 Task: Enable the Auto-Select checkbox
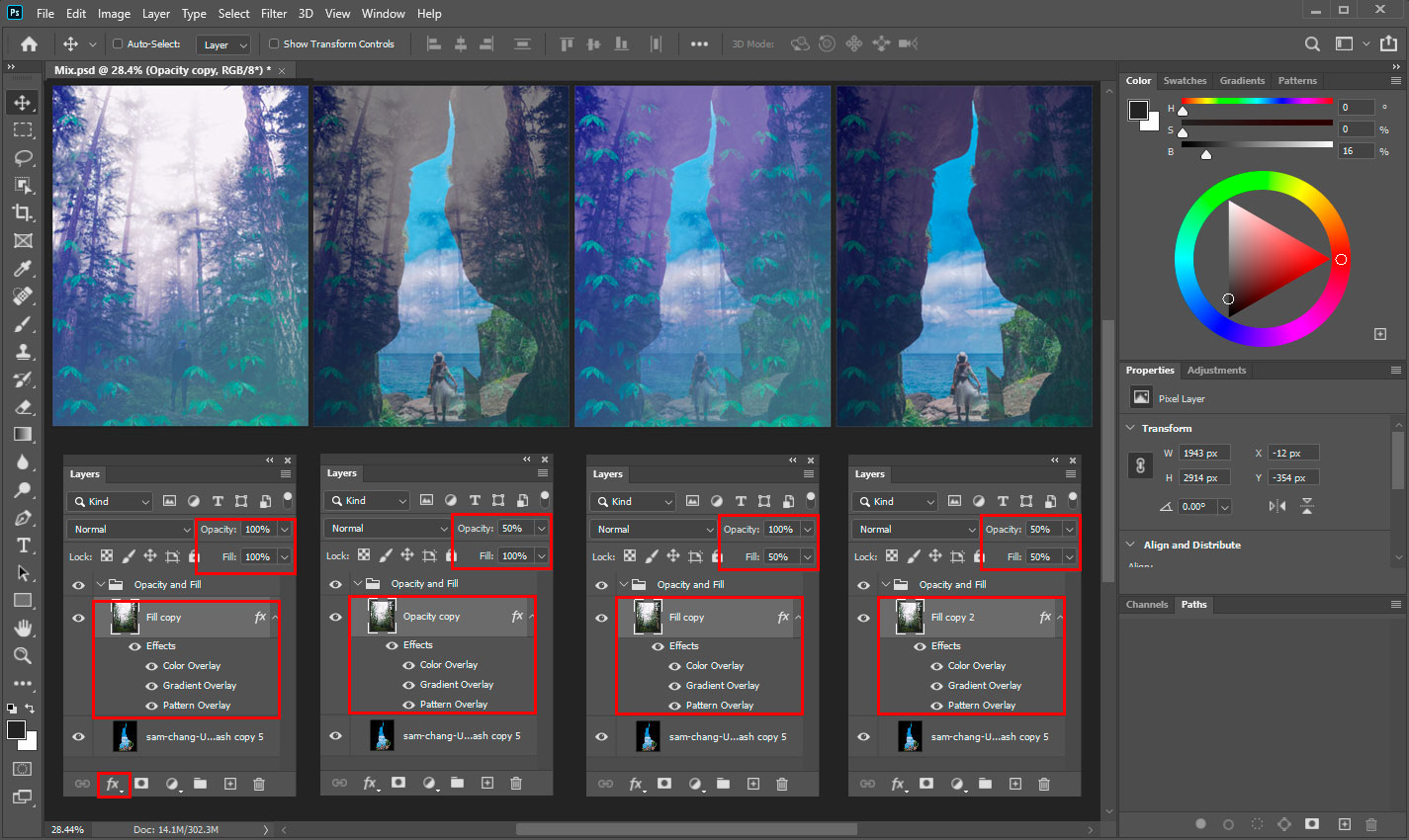point(118,44)
